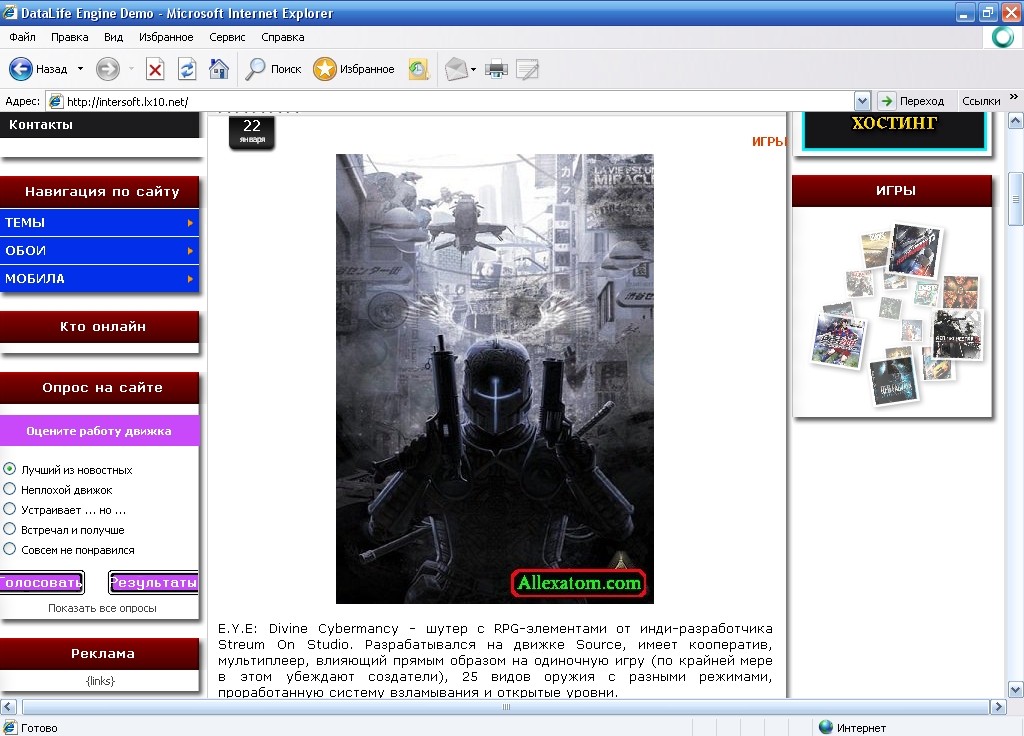This screenshot has width=1024, height=736.
Task: Click the Реклама block header
Action: 99,654
